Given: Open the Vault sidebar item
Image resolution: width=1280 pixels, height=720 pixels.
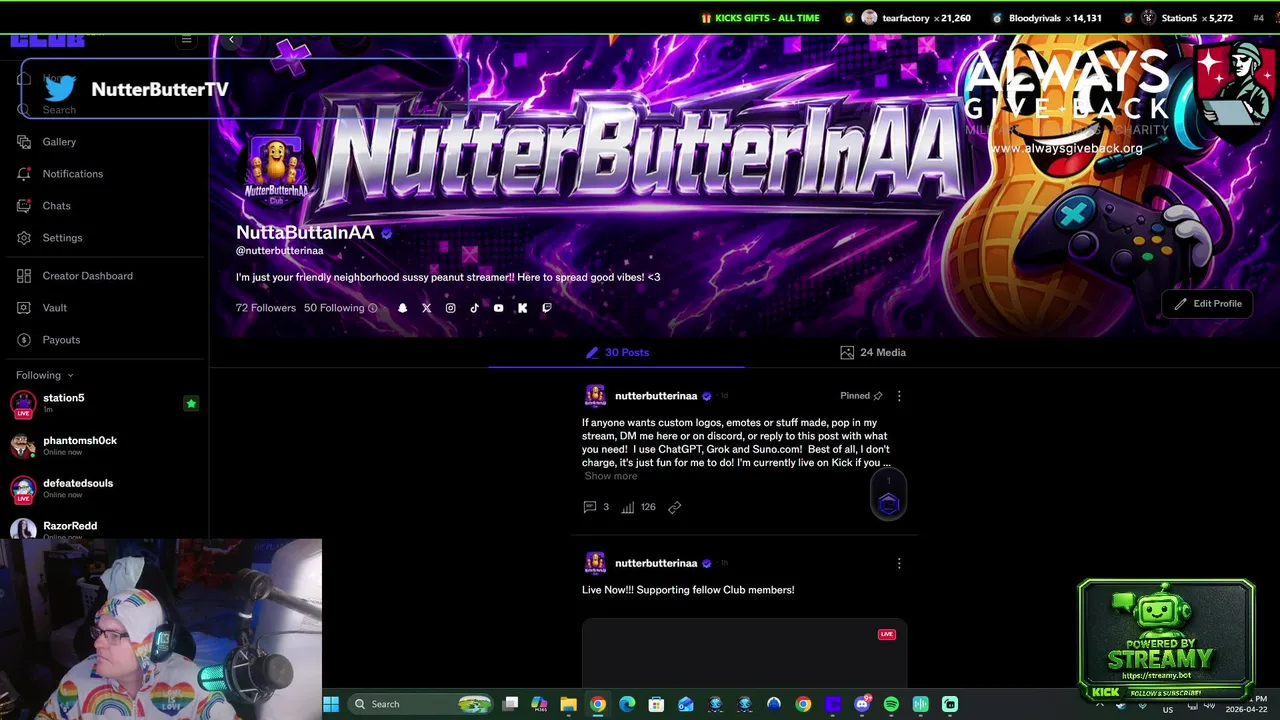Looking at the screenshot, I should (x=42, y=308).
